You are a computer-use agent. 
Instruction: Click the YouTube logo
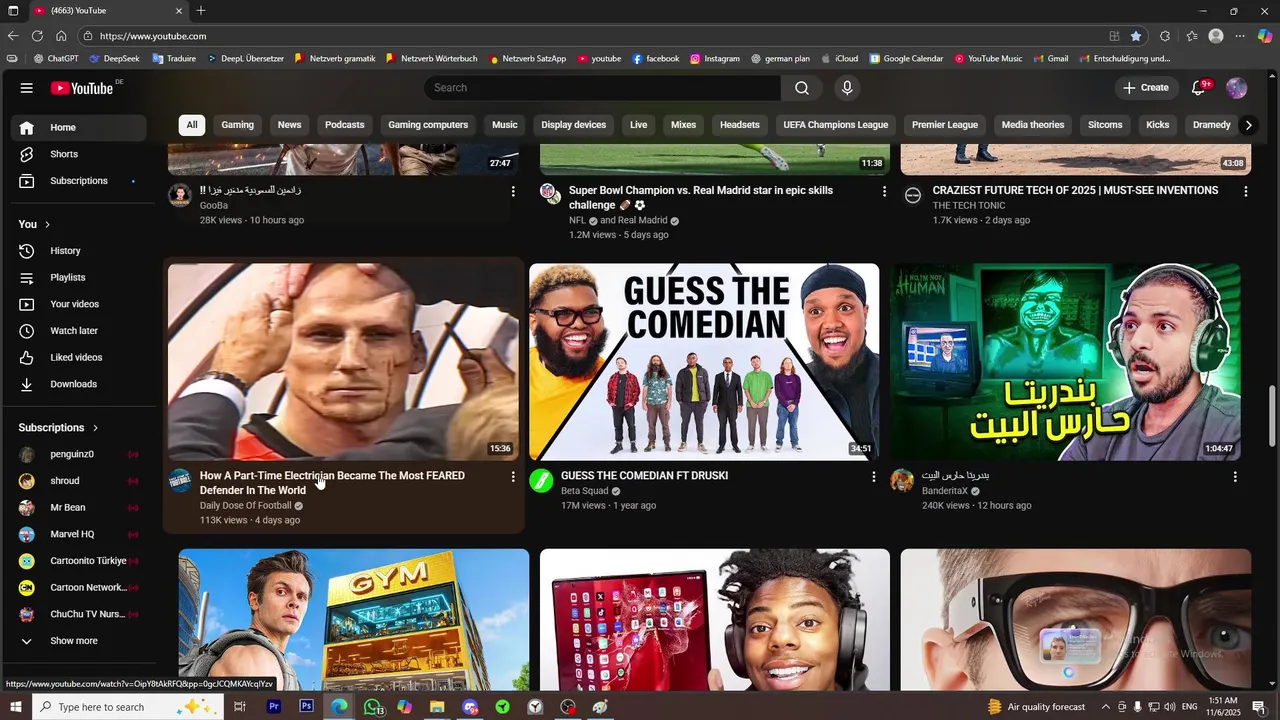82,88
